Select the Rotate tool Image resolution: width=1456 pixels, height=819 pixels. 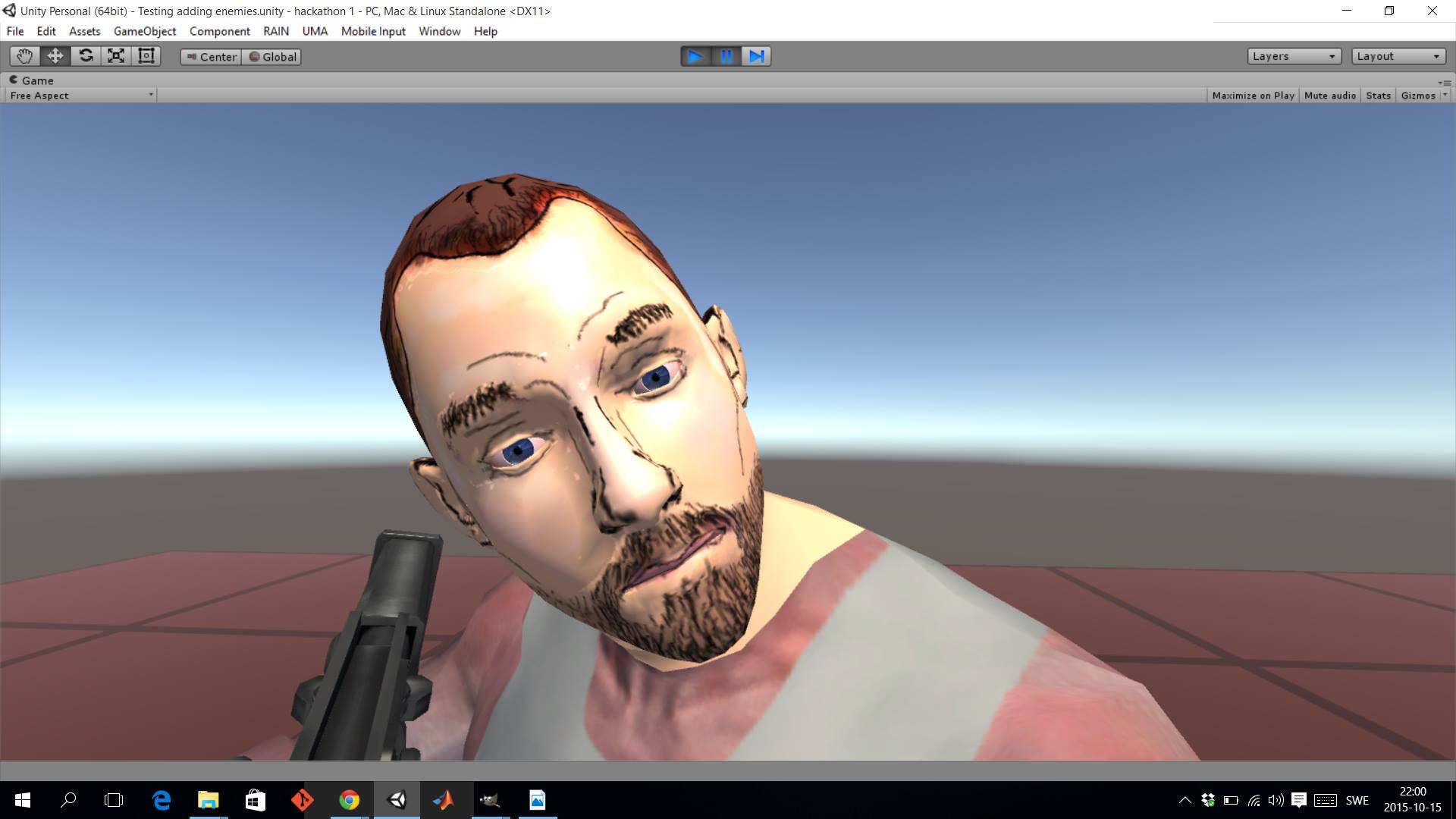click(x=86, y=56)
